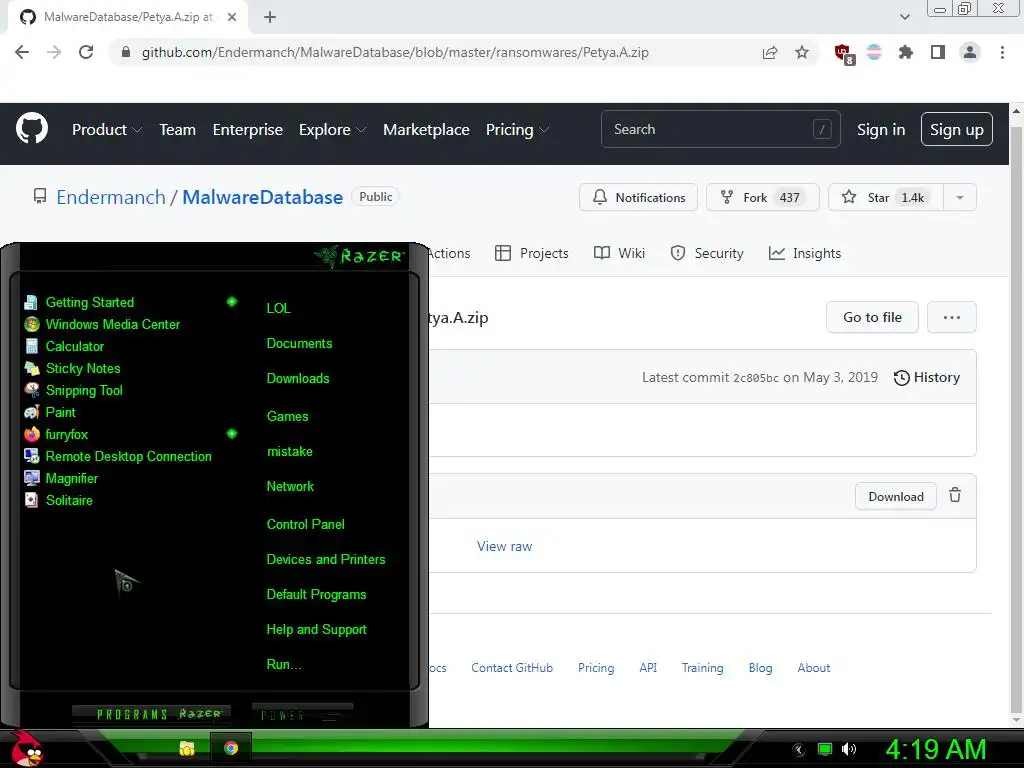The width and height of the screenshot is (1024, 768).
Task: Click the trash delete file icon
Action: [955, 495]
